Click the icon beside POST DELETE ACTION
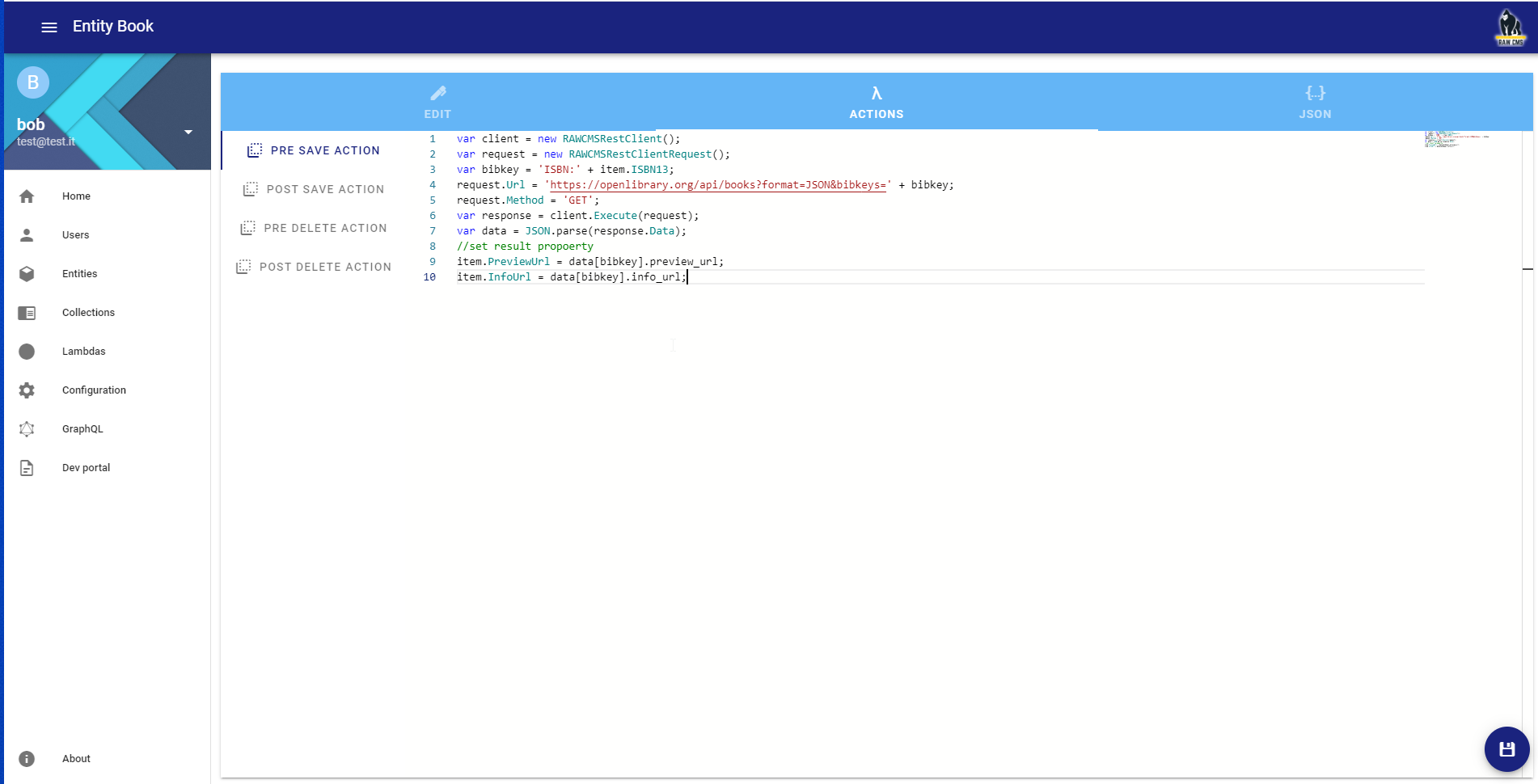This screenshot has height=784, width=1538. 243,267
